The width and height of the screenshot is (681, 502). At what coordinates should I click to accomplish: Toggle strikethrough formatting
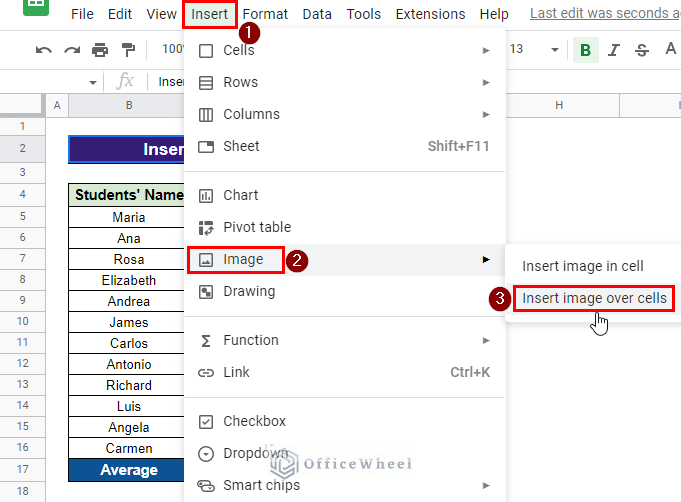(642, 50)
